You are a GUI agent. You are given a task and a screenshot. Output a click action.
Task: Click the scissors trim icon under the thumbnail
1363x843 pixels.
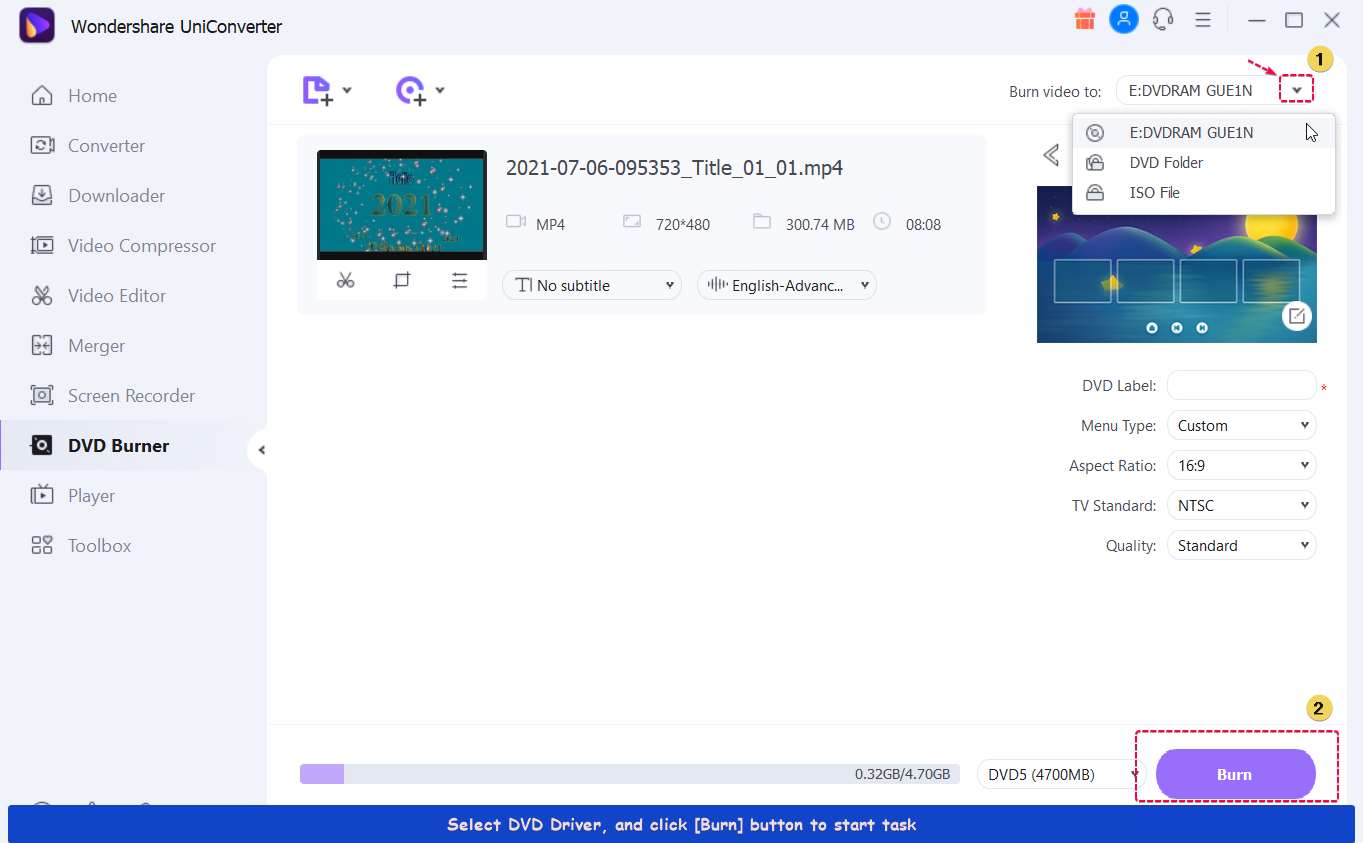345,281
